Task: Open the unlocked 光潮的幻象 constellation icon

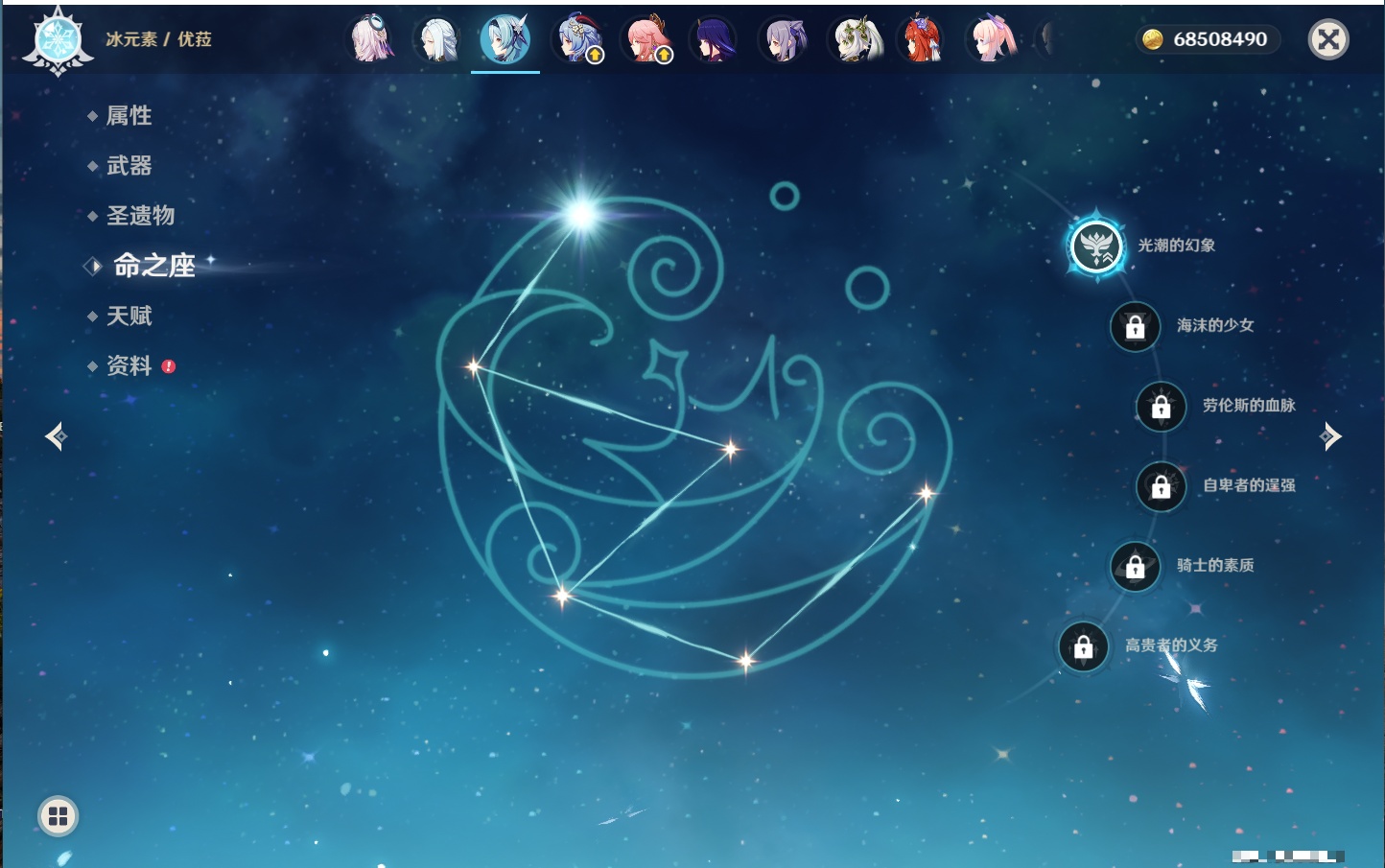Action: click(x=1096, y=246)
